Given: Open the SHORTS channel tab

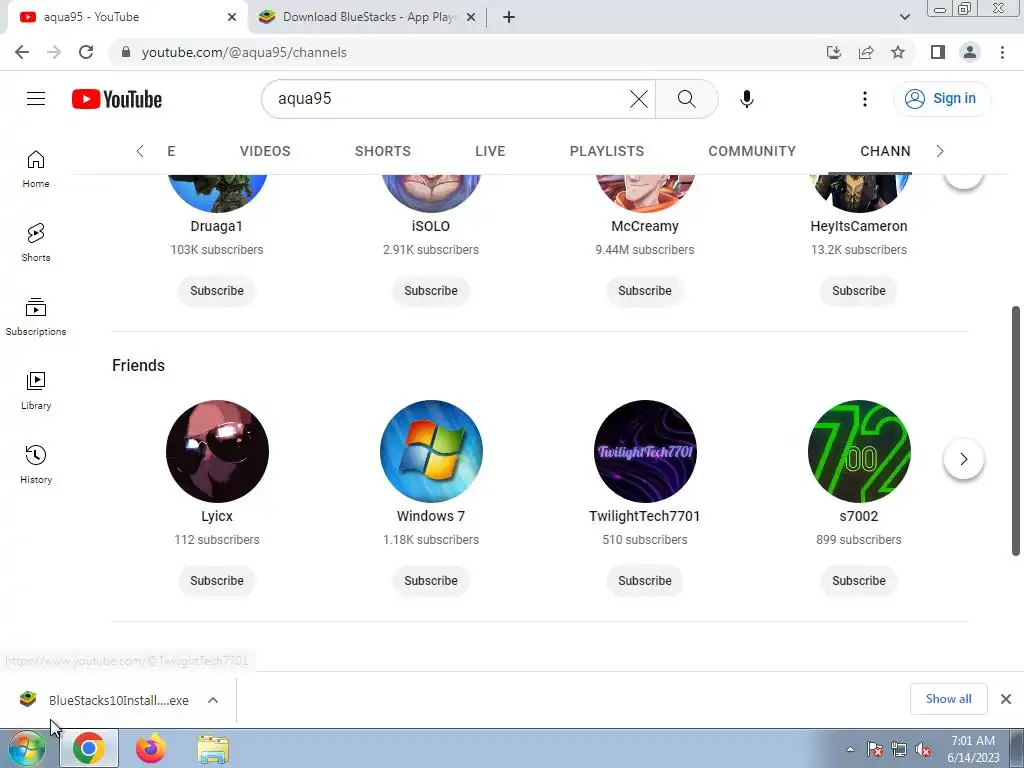Looking at the screenshot, I should click(383, 151).
